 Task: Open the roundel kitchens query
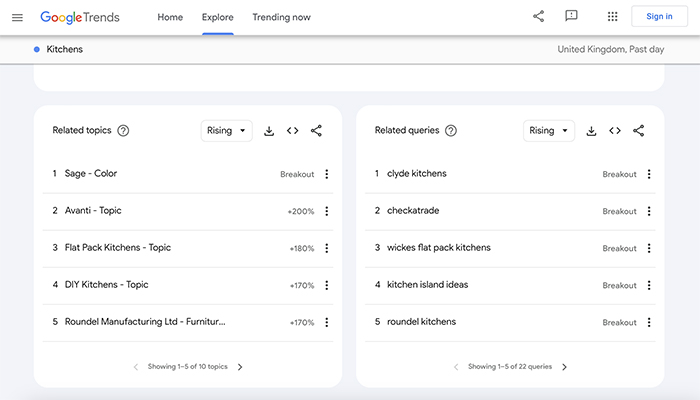click(x=421, y=322)
